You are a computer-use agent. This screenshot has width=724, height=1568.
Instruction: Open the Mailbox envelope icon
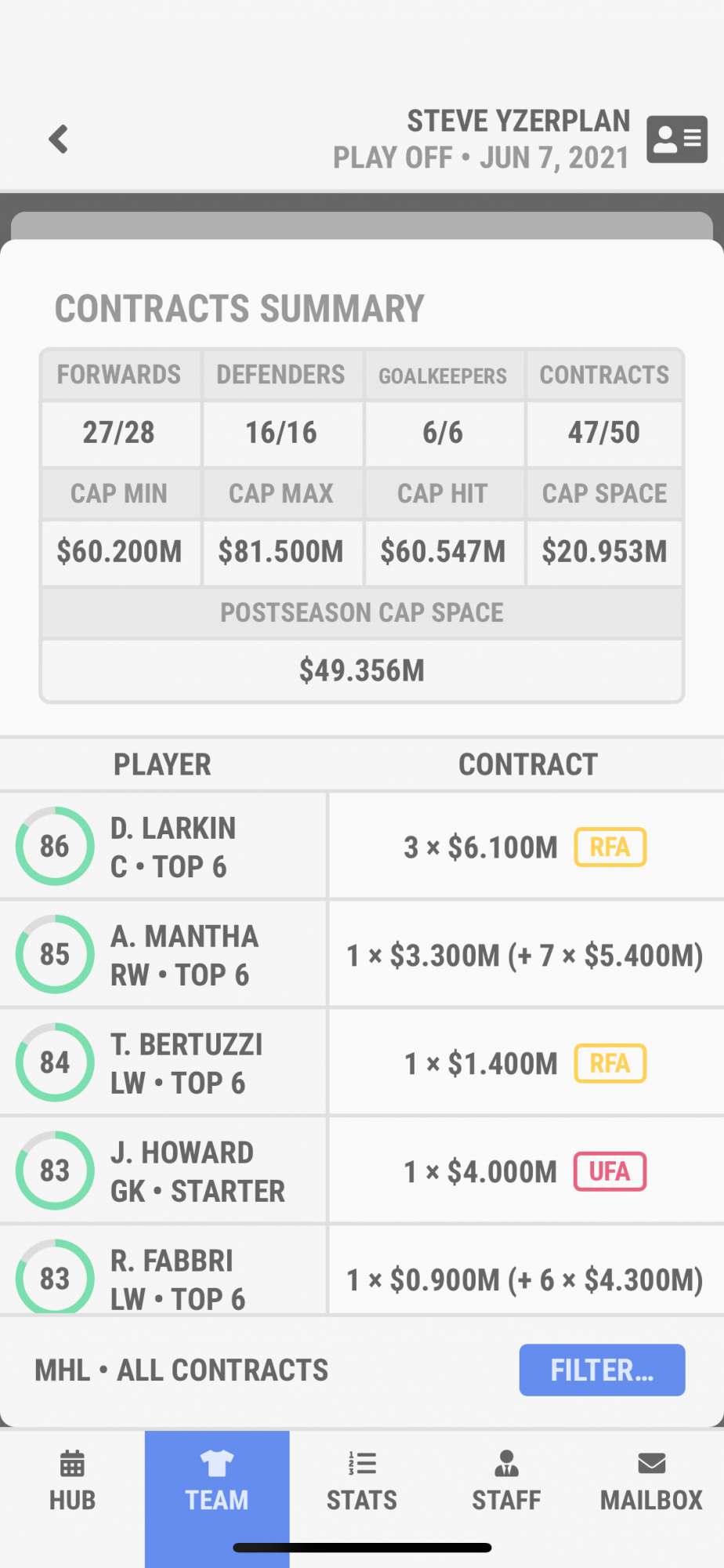click(x=651, y=1463)
